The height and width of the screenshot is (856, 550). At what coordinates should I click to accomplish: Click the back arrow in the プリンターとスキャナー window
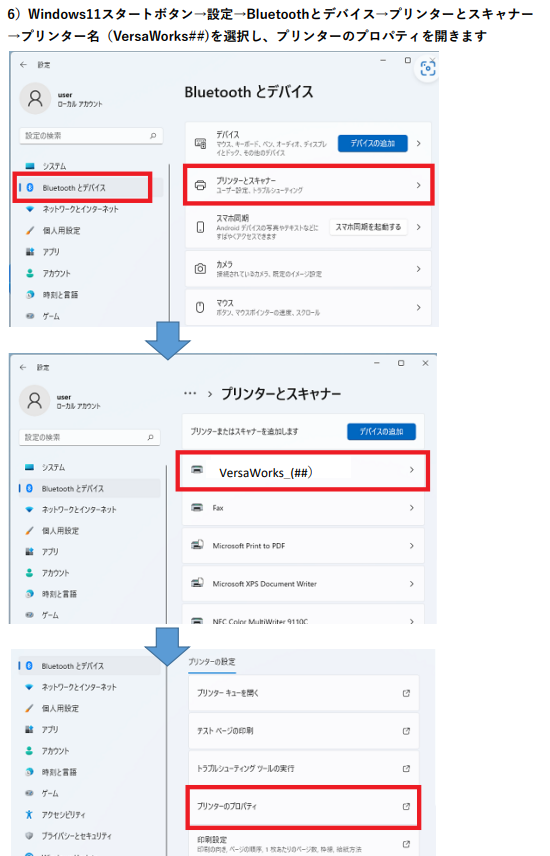23,367
